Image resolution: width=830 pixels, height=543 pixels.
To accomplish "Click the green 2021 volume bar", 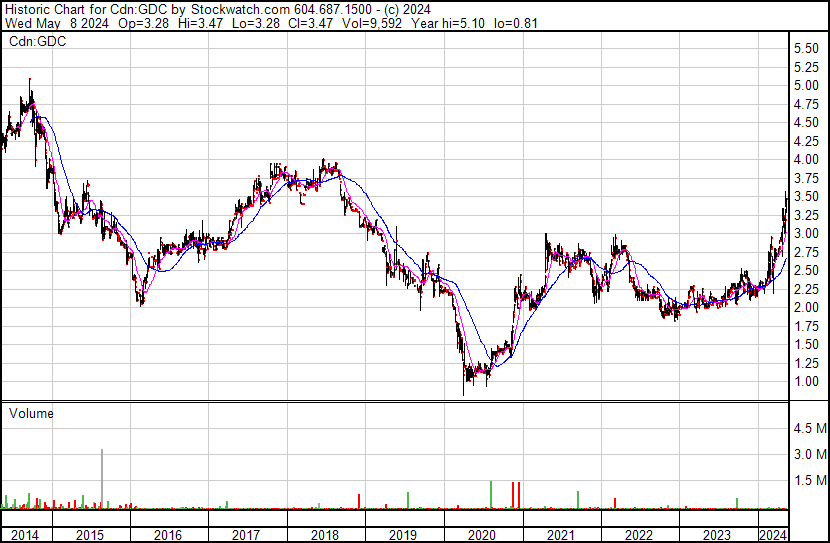I will point(578,500).
